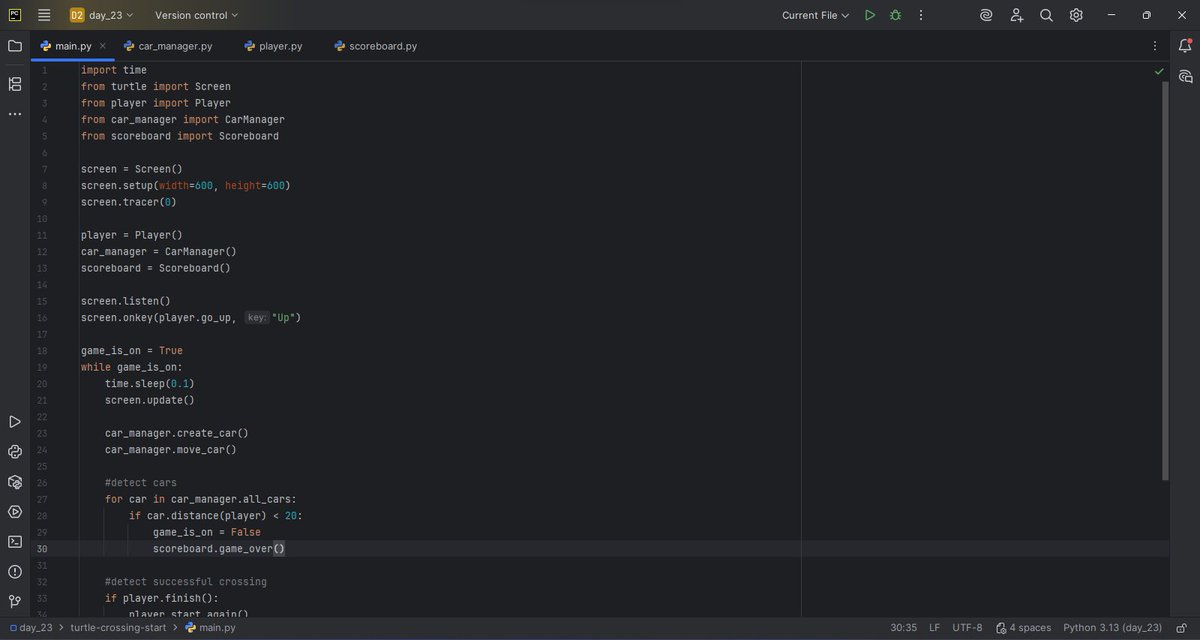
Task: Click the green inspections checkmark widget
Action: [x=1159, y=71]
